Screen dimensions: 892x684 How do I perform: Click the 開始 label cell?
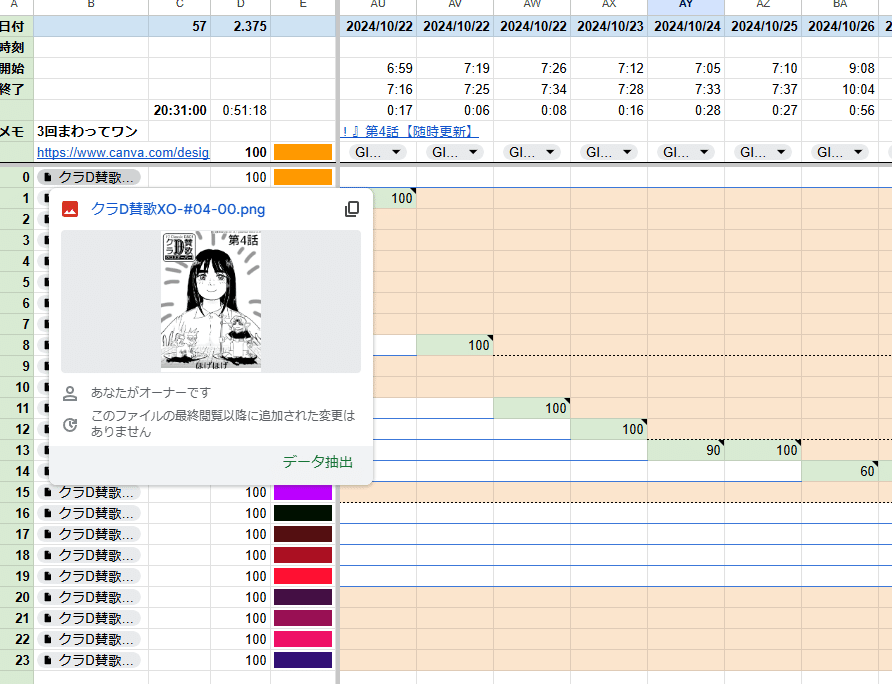[17, 68]
